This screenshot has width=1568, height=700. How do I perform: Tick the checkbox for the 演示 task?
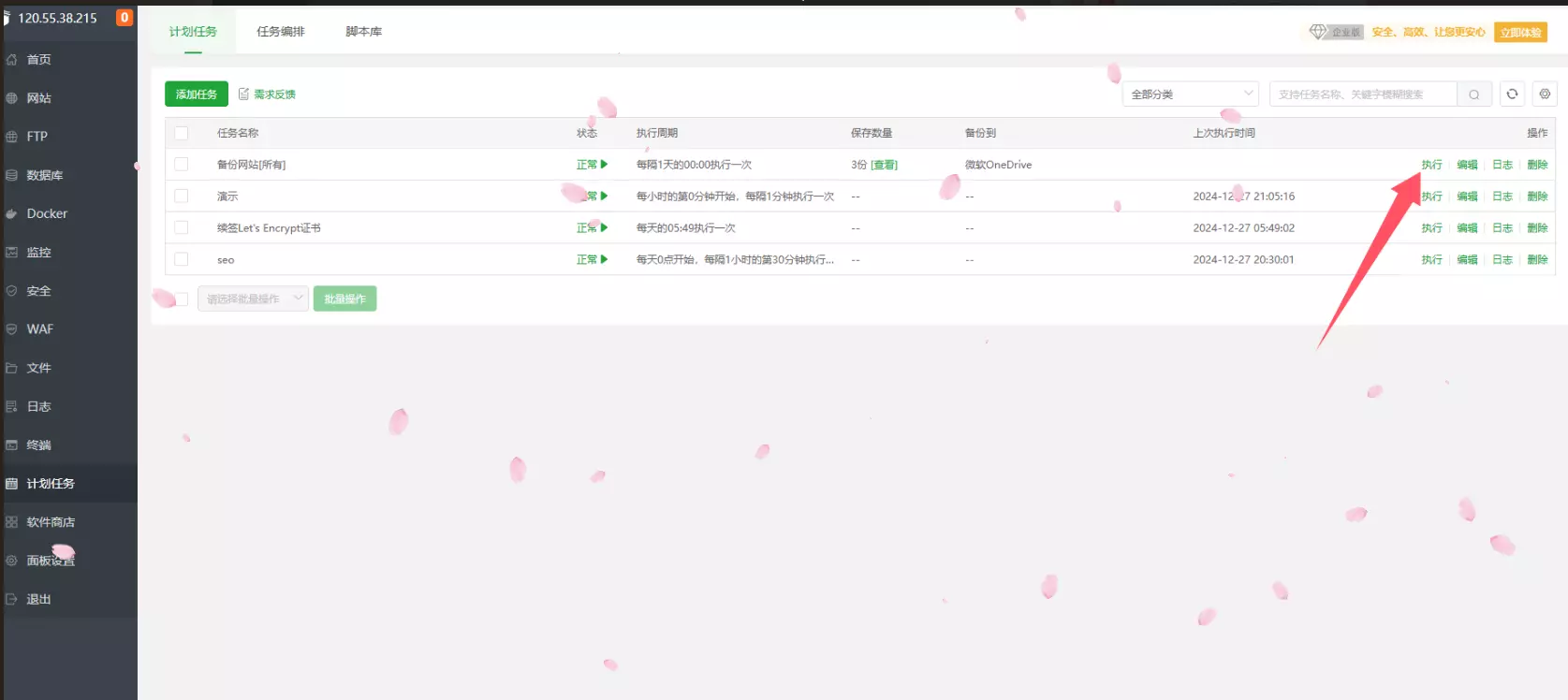tap(182, 197)
